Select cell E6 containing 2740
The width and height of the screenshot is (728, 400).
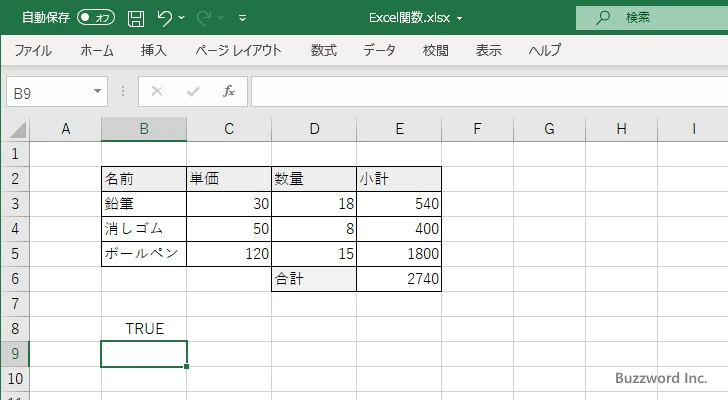[399, 280]
